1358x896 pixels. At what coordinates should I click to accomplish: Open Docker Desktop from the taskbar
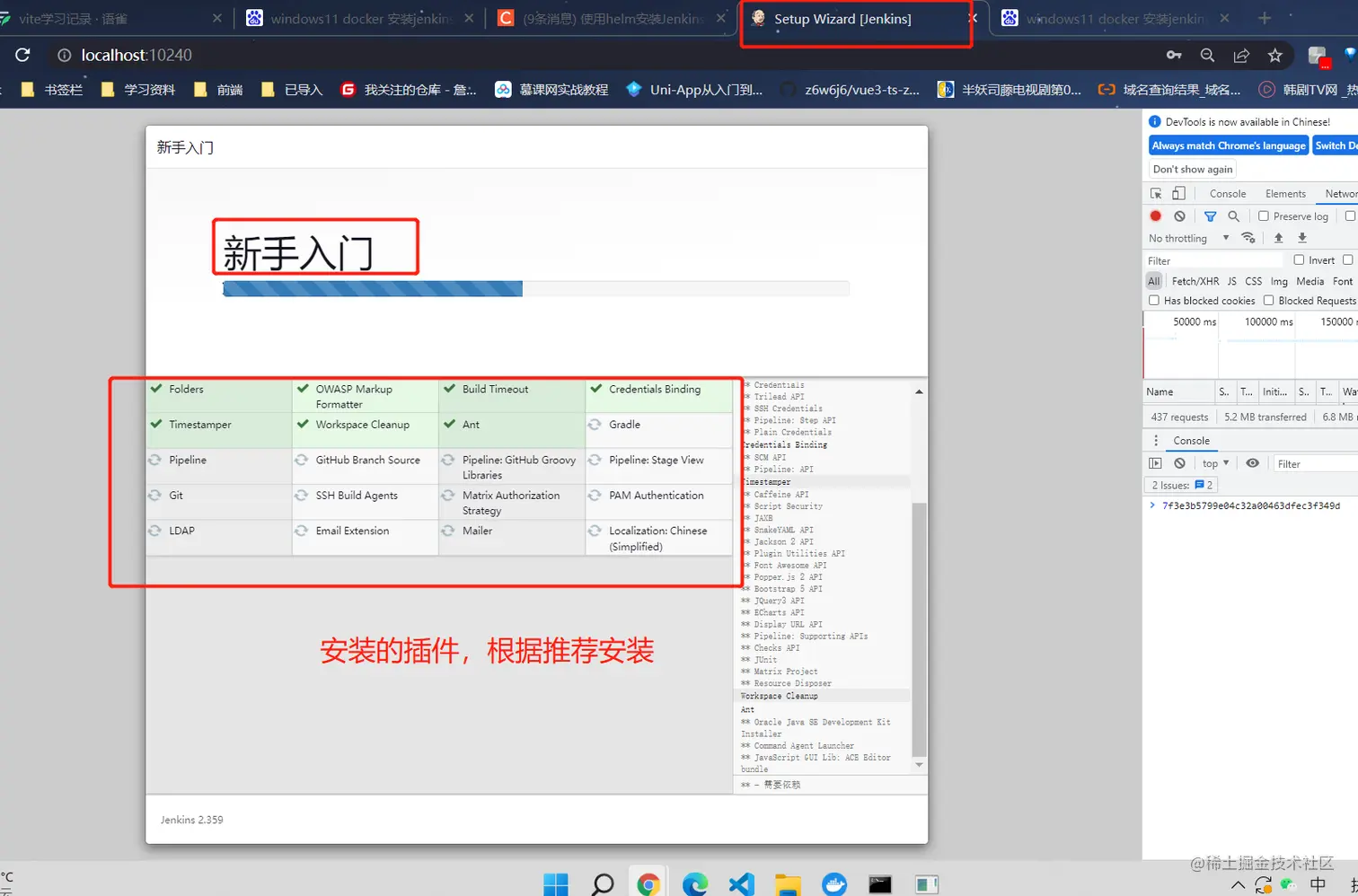pos(834,884)
